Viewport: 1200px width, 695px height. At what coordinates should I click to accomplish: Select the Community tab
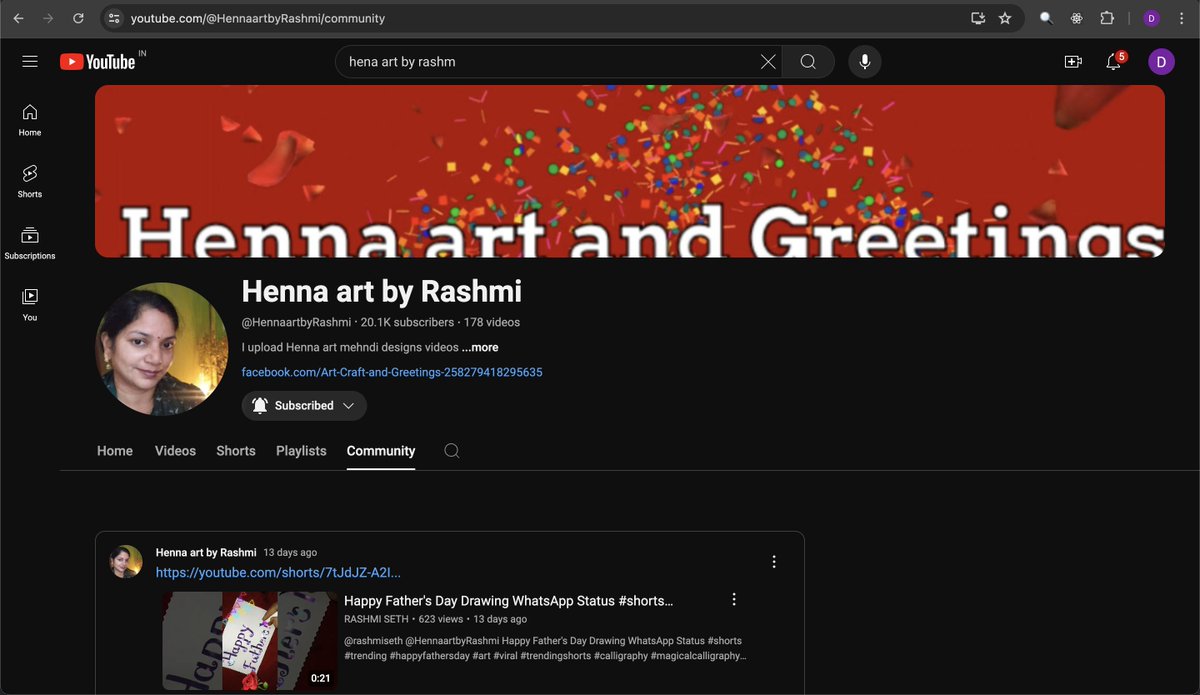pos(381,451)
